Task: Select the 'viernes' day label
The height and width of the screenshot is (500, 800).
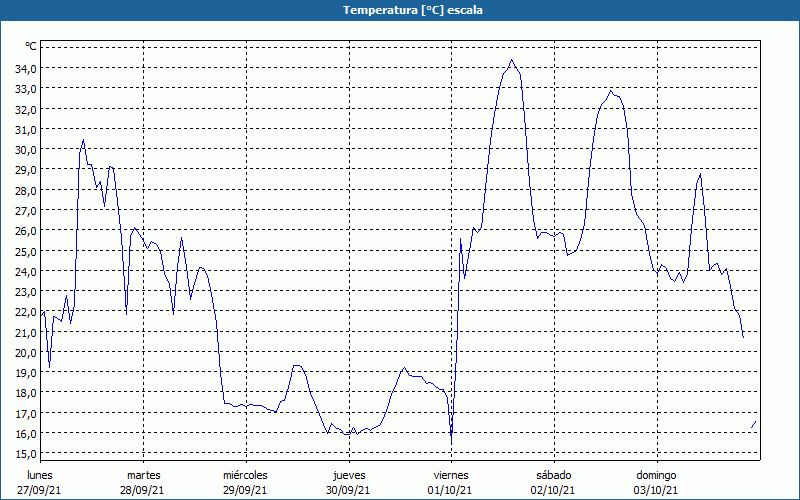Action: 451,475
